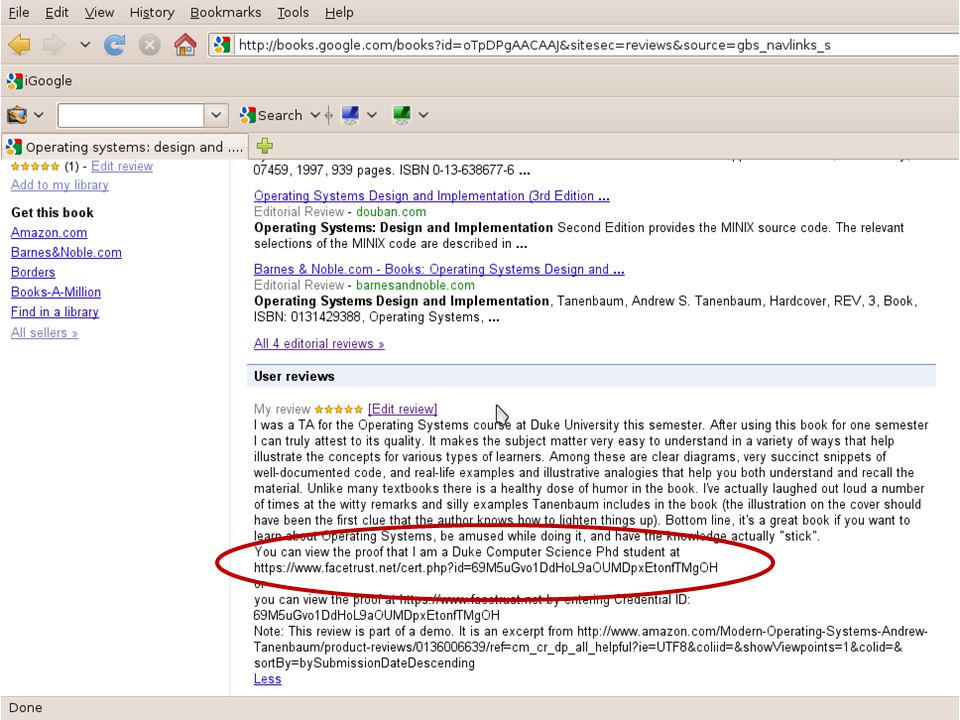
Task: Open a new tab with the green plus
Action: pyautogui.click(x=264, y=146)
